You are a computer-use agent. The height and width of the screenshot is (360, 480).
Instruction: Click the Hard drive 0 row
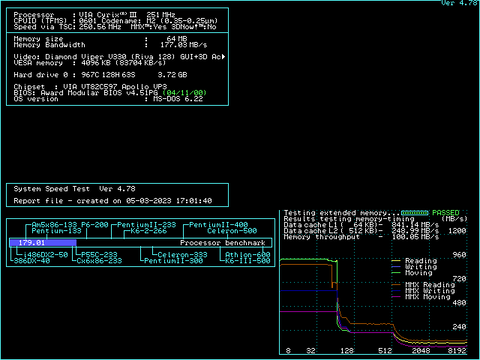pyautogui.click(x=100, y=75)
